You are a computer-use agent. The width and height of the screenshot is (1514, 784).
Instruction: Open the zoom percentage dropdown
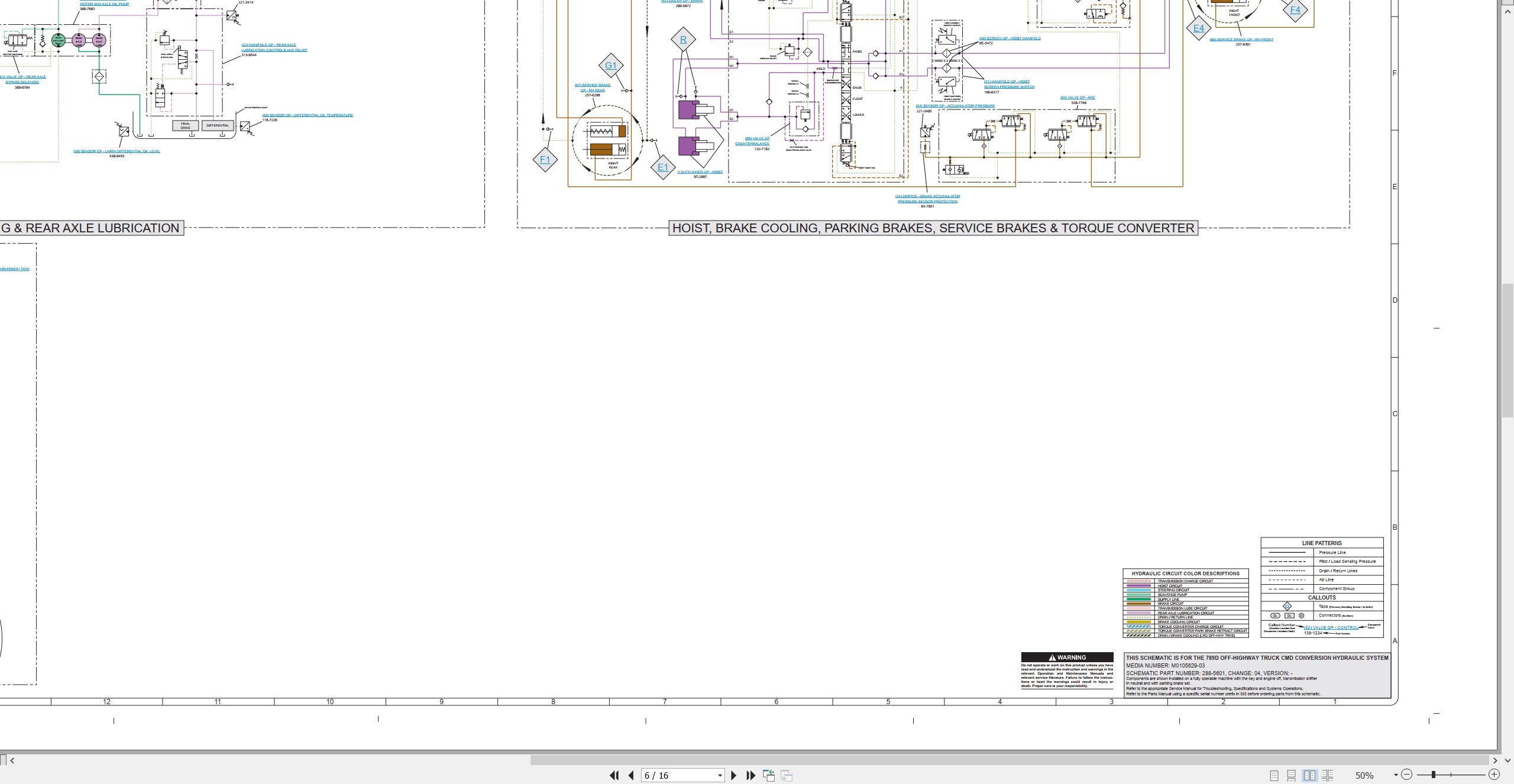click(x=1396, y=775)
